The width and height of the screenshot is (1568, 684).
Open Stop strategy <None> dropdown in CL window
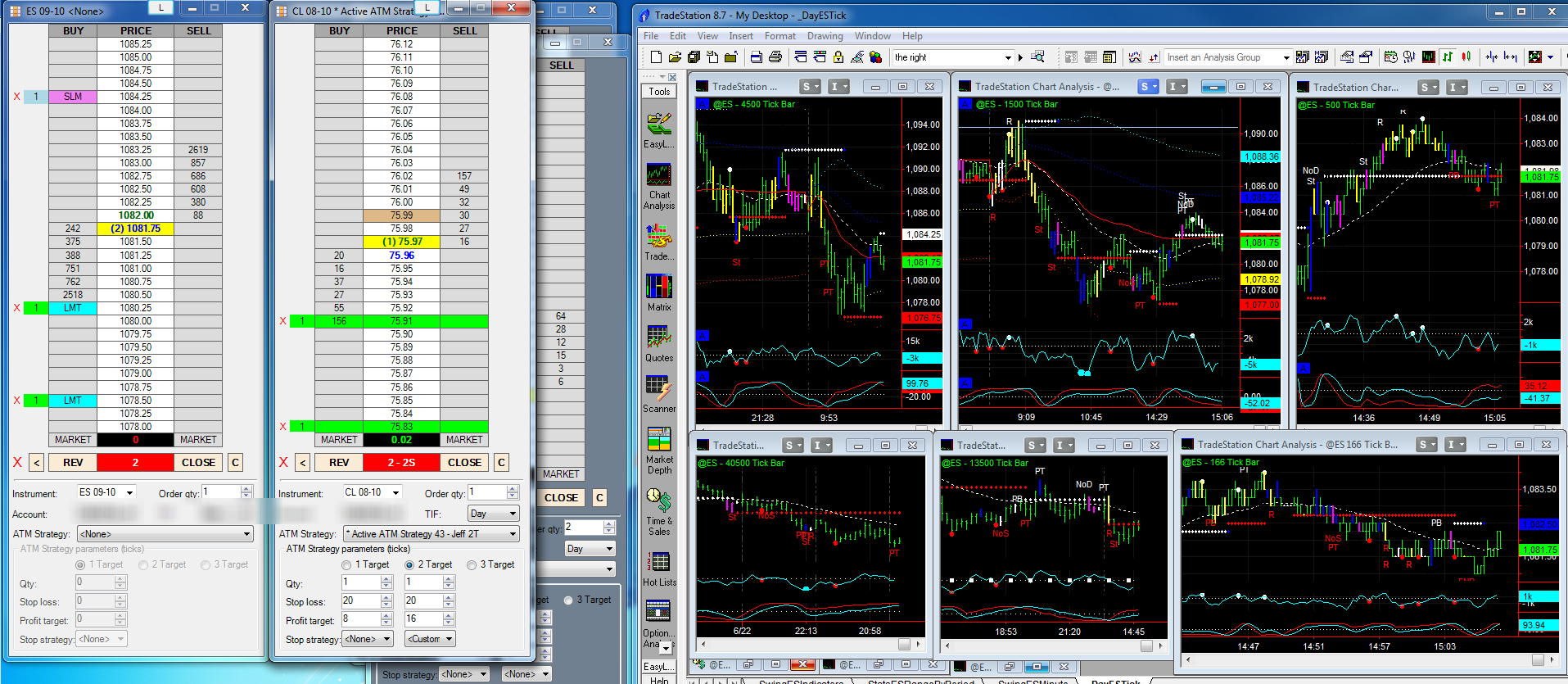coord(368,639)
